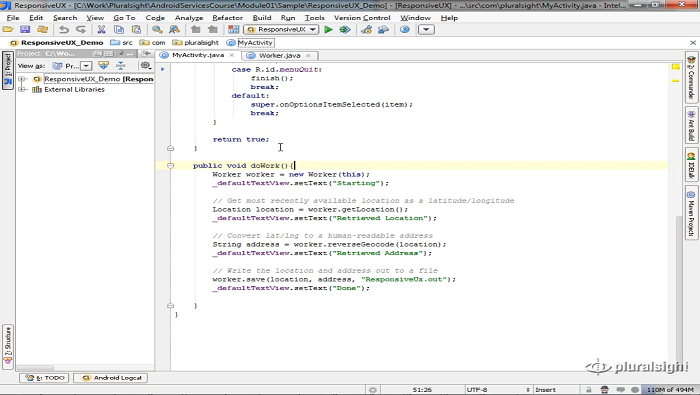Open Help via the question mark icon

404,29
